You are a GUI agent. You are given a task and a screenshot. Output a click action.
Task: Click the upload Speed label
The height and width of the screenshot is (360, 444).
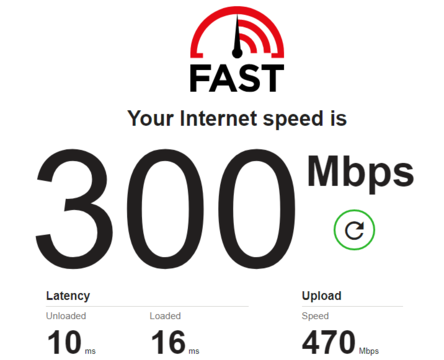315,316
